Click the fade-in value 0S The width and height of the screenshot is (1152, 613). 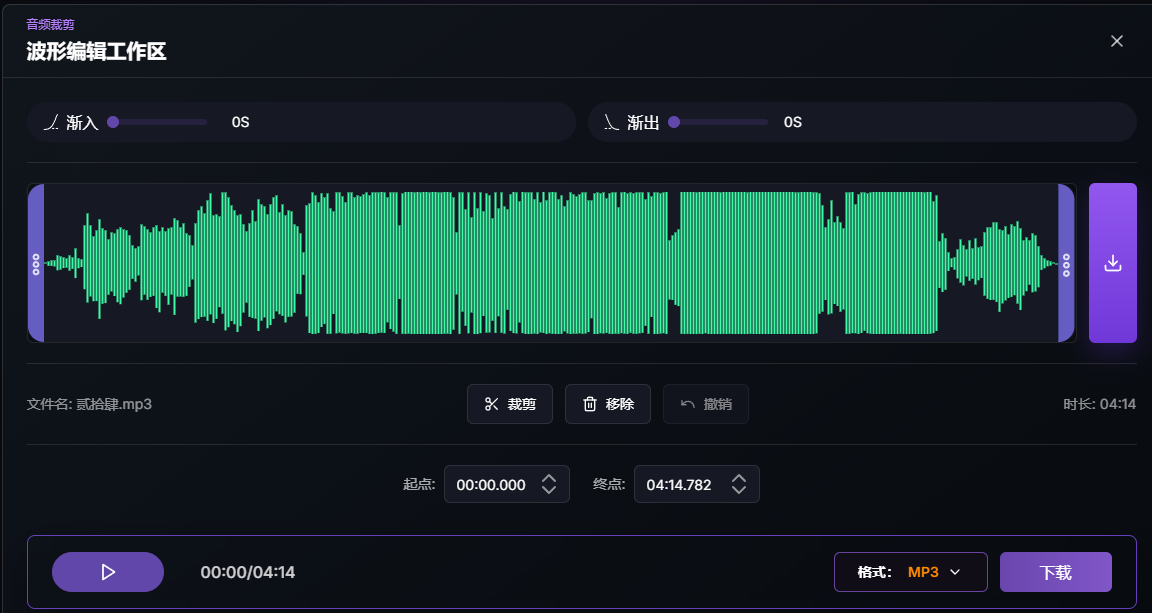pyautogui.click(x=240, y=122)
